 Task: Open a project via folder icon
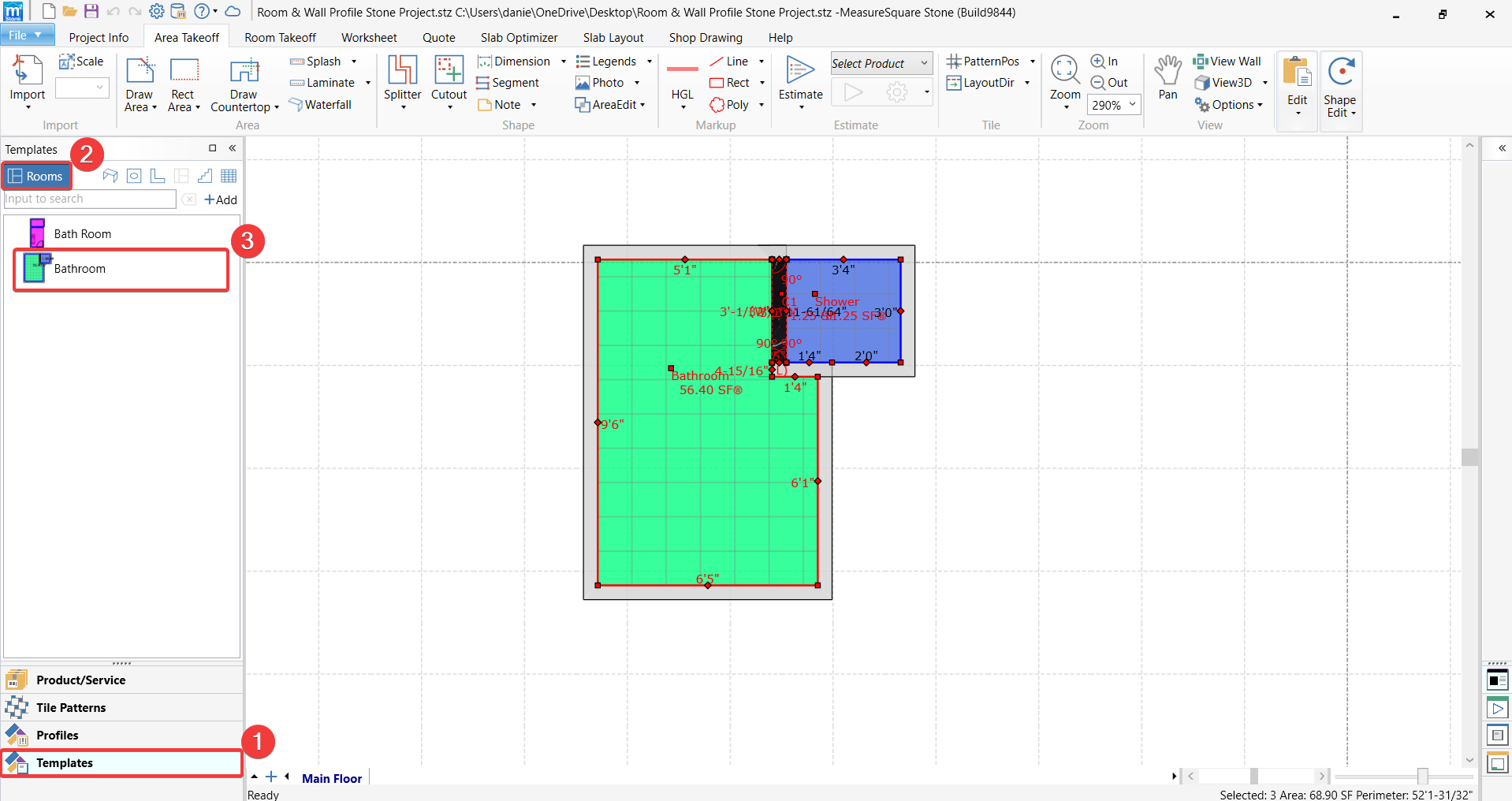69,12
